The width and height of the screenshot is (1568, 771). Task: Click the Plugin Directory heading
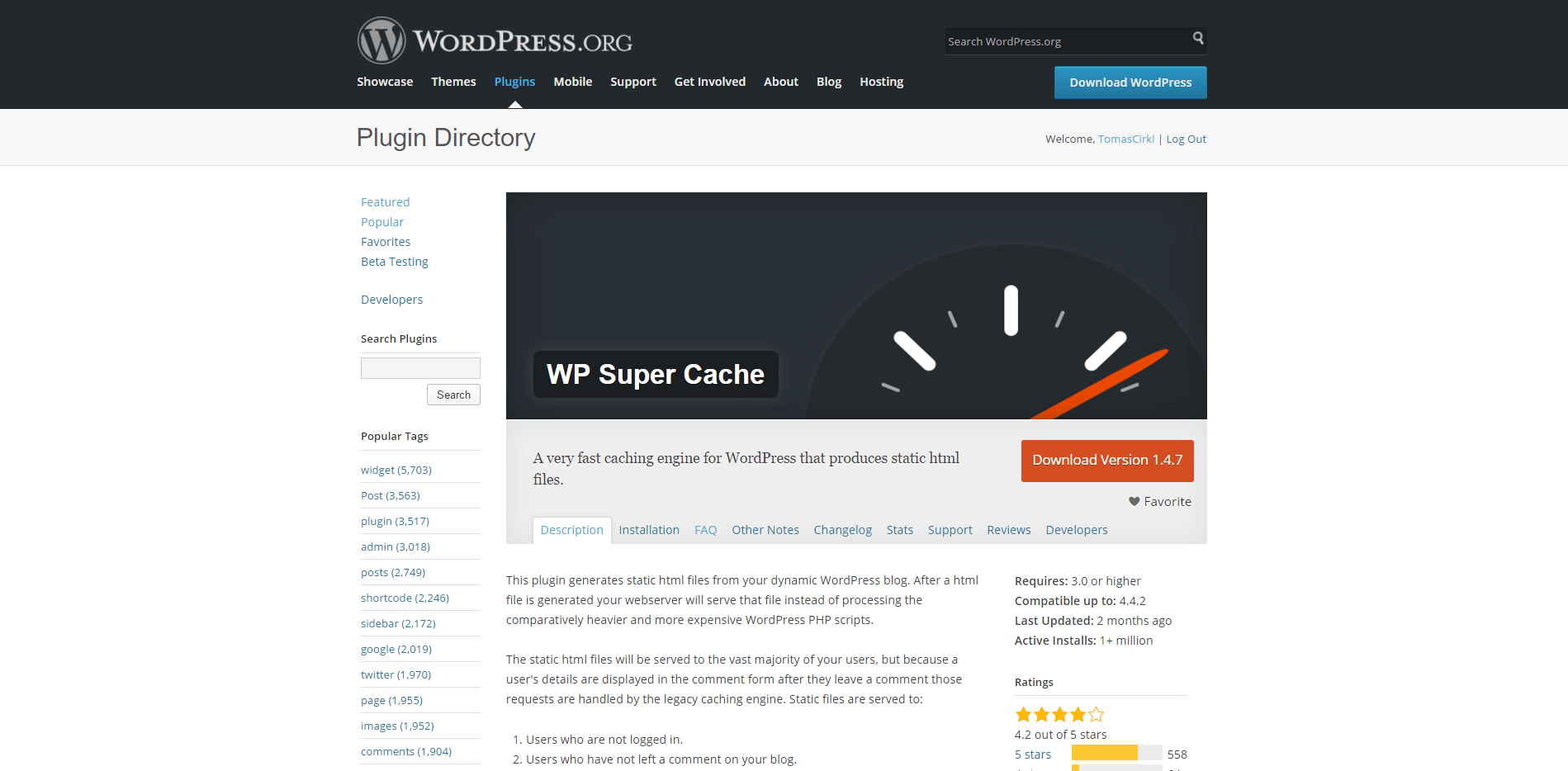pyautogui.click(x=446, y=137)
